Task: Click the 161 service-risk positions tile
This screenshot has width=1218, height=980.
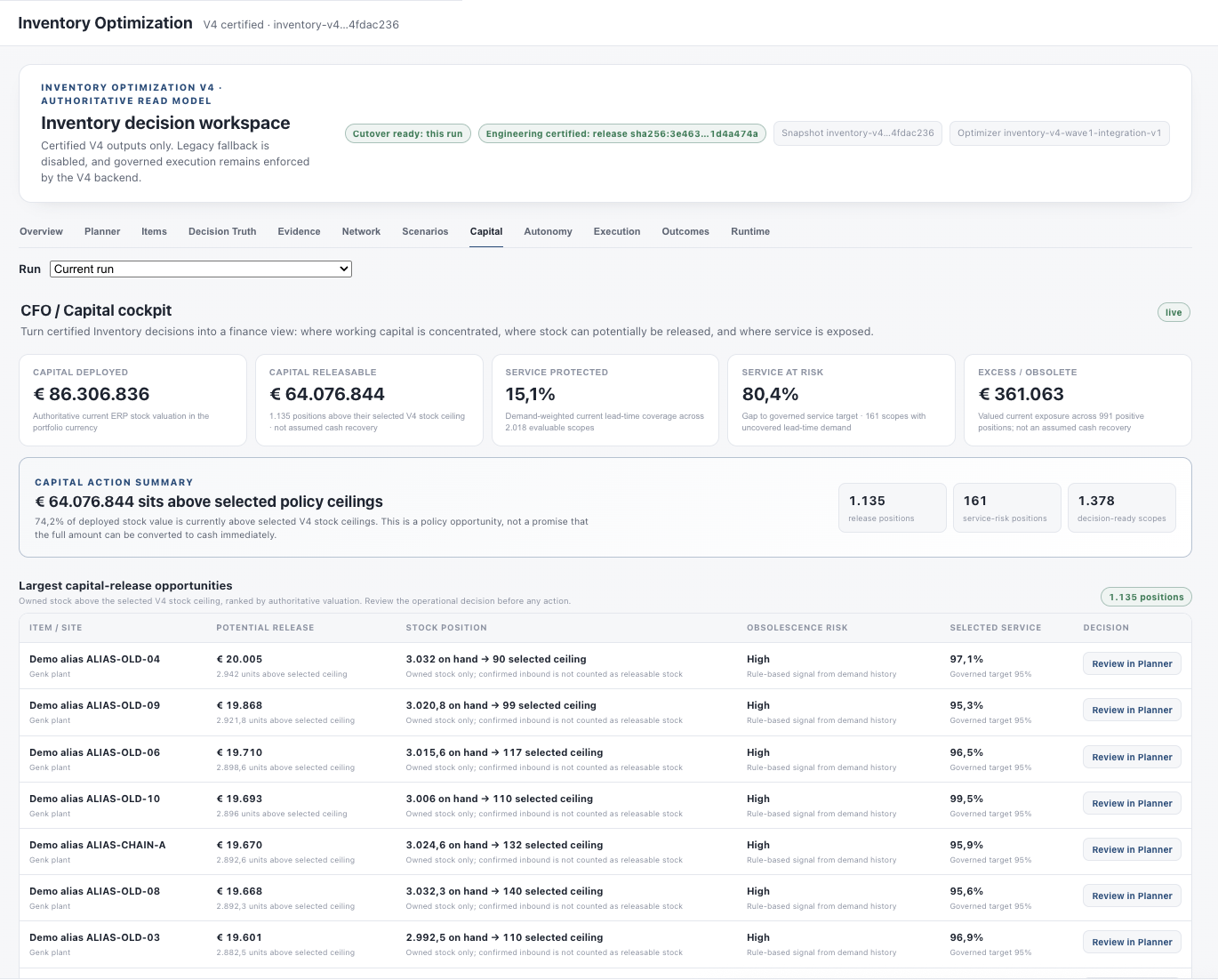Action: [1006, 508]
